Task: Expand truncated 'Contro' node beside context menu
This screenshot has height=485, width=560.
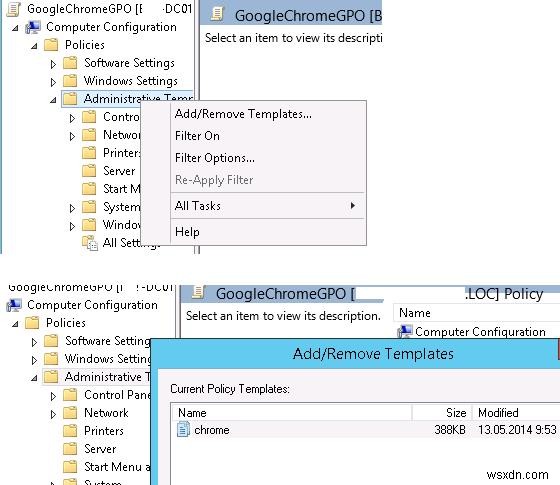Action: [72, 118]
